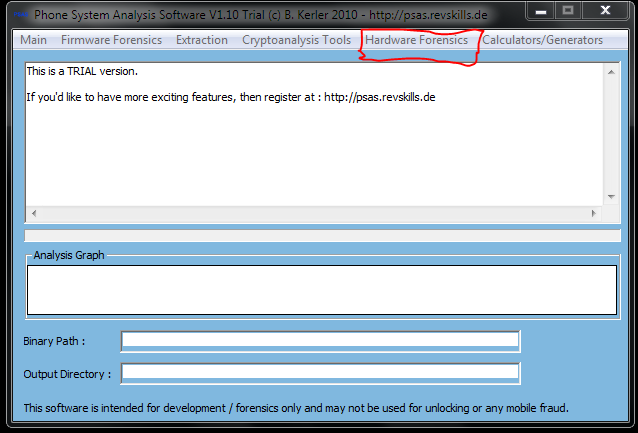Click the 'Analysis Graph' group label

click(x=69, y=255)
